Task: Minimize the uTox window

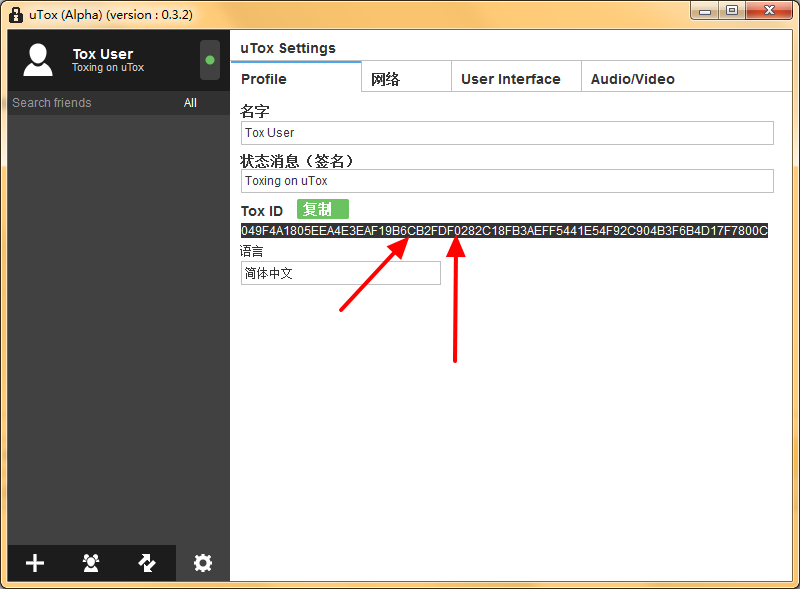Action: coord(705,10)
